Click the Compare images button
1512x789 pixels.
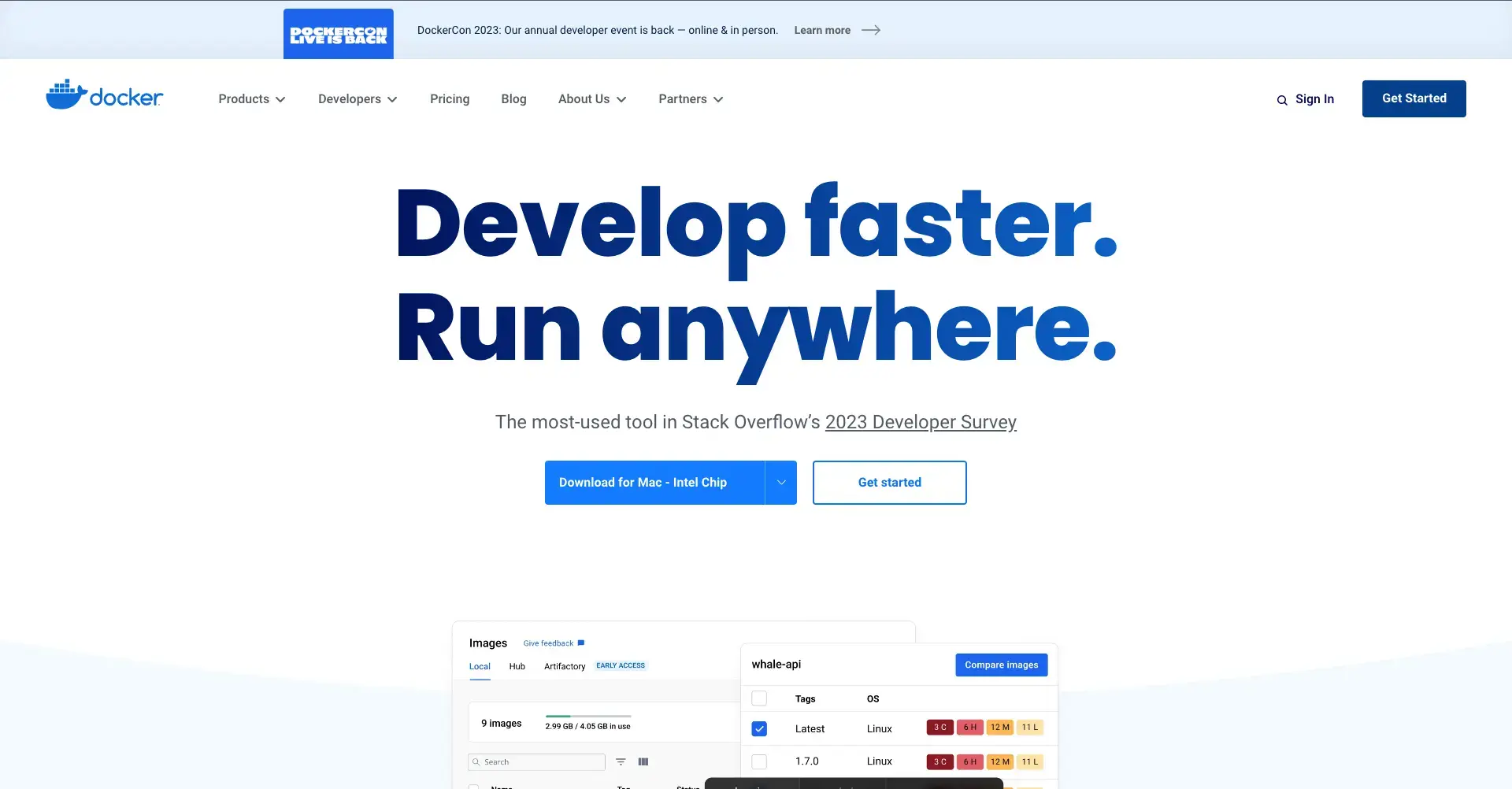tap(1002, 665)
